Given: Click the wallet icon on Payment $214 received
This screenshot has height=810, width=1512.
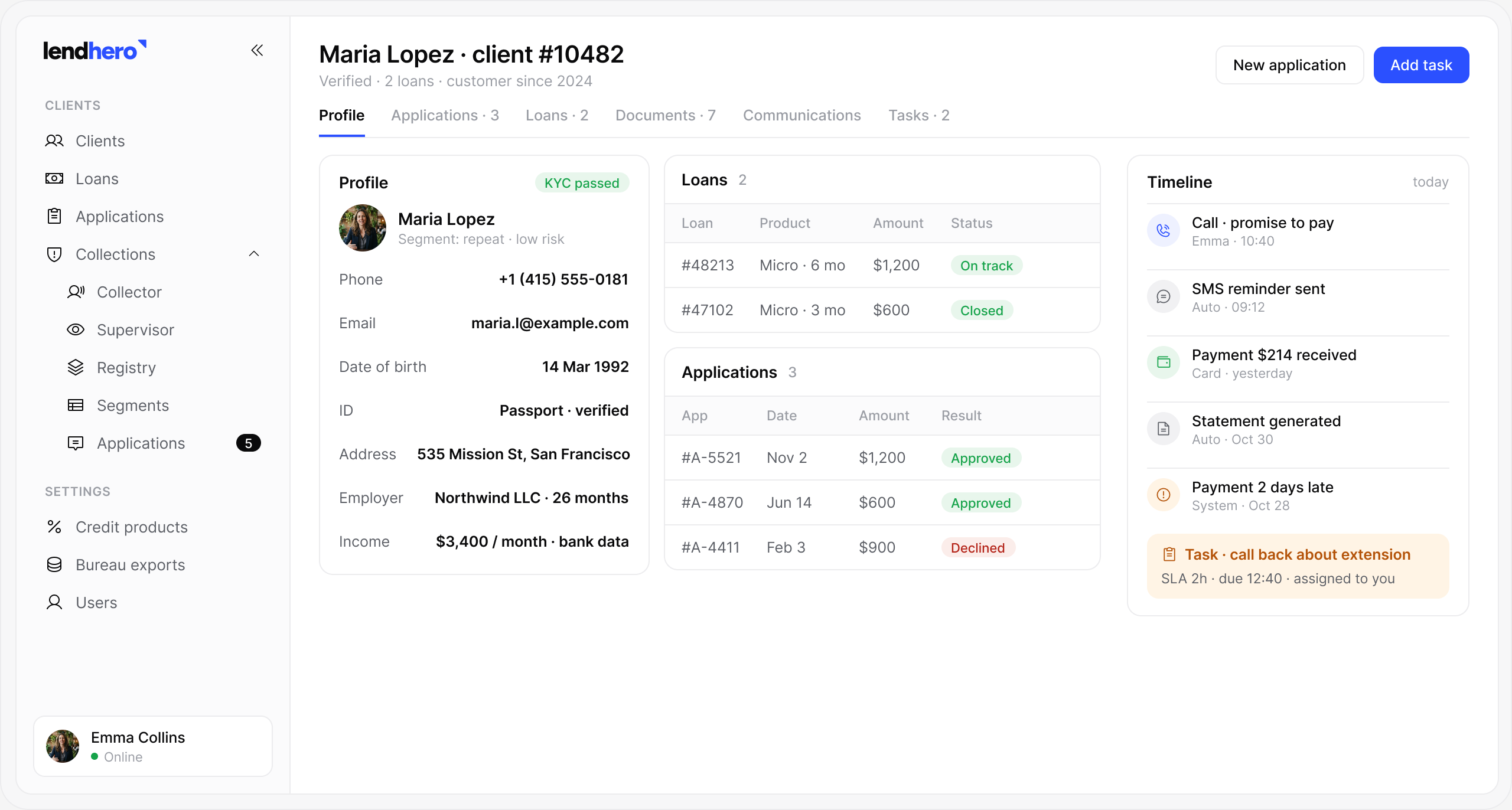Looking at the screenshot, I should click(x=1164, y=363).
